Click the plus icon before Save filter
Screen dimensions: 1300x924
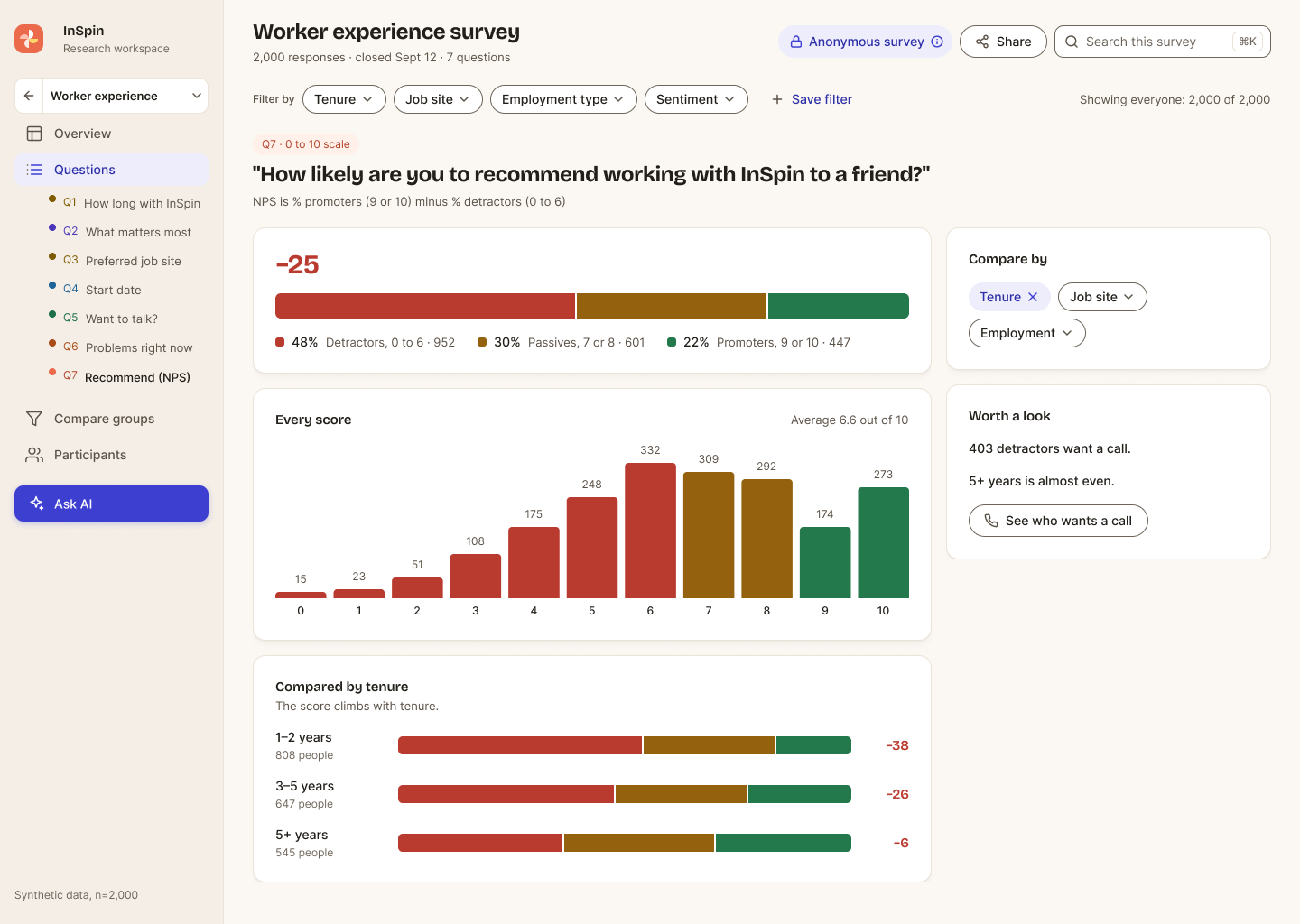tap(777, 99)
